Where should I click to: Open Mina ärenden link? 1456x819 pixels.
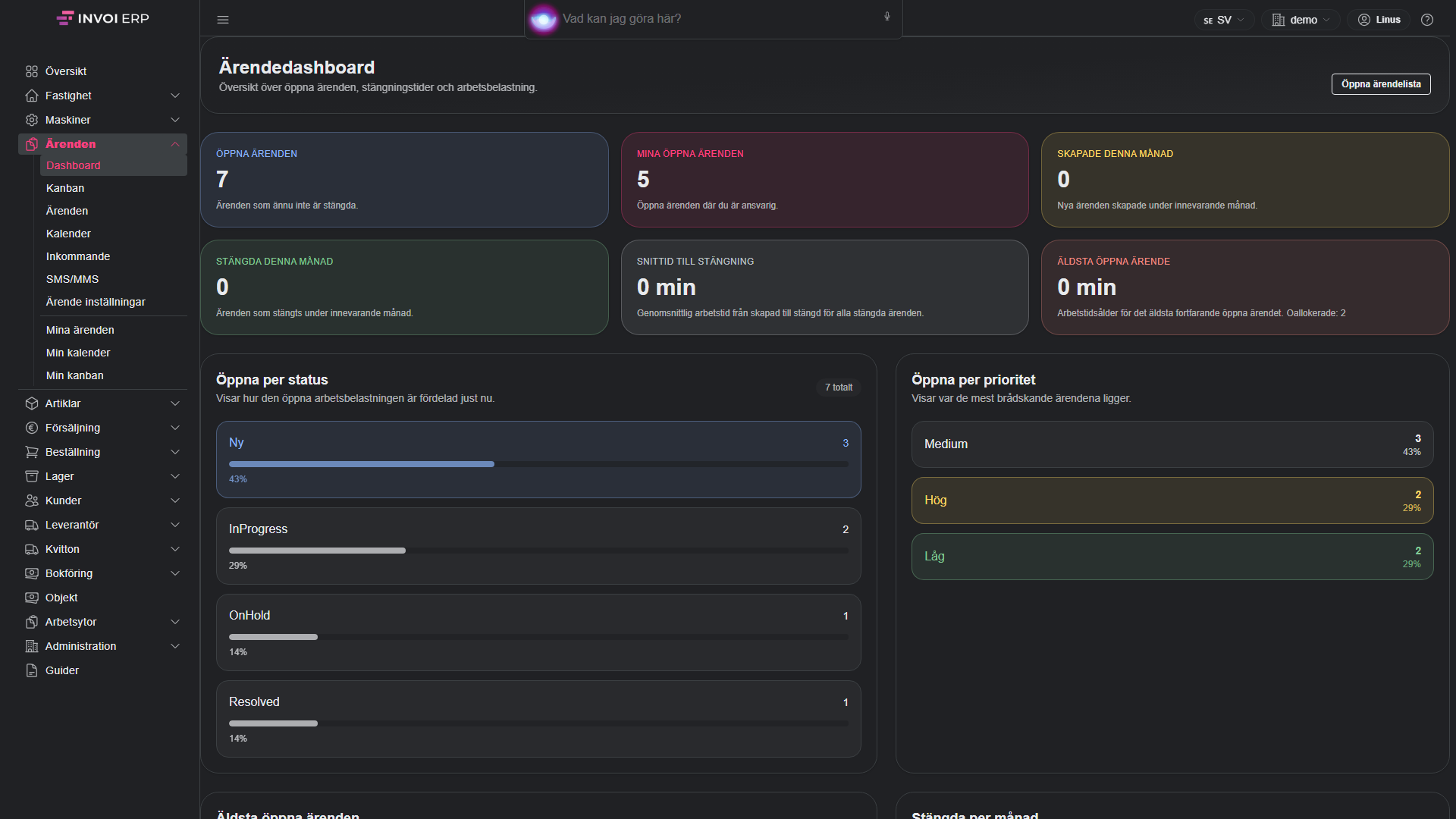114,330
